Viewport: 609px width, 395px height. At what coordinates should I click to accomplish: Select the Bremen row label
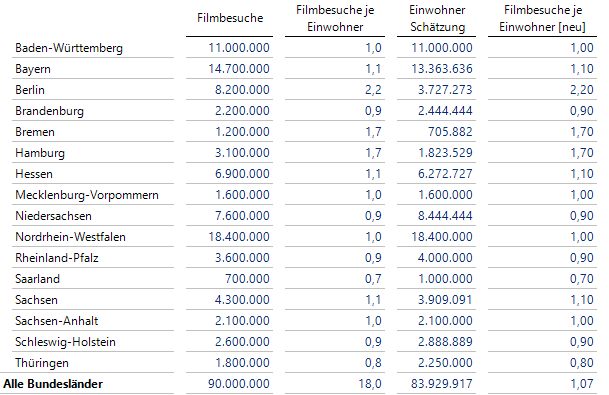click(x=35, y=132)
